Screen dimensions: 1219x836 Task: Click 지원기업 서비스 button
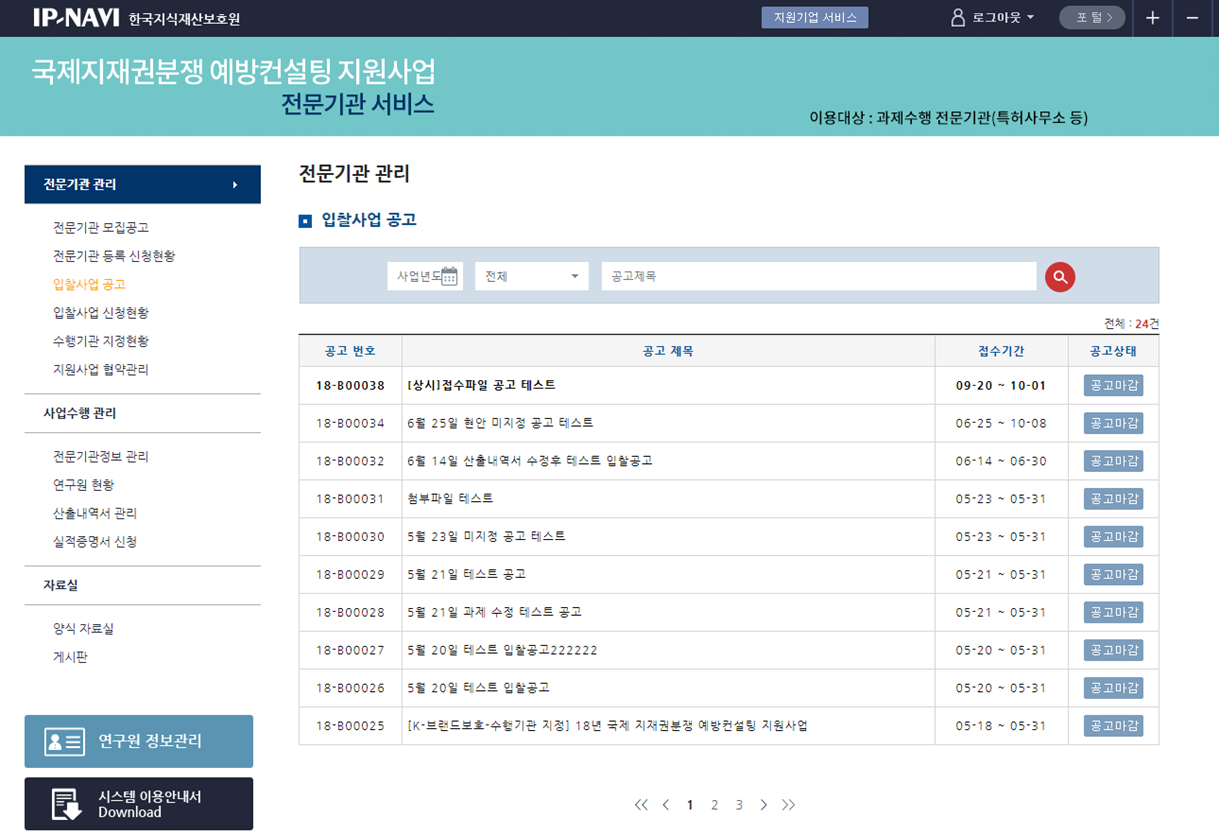[x=815, y=18]
